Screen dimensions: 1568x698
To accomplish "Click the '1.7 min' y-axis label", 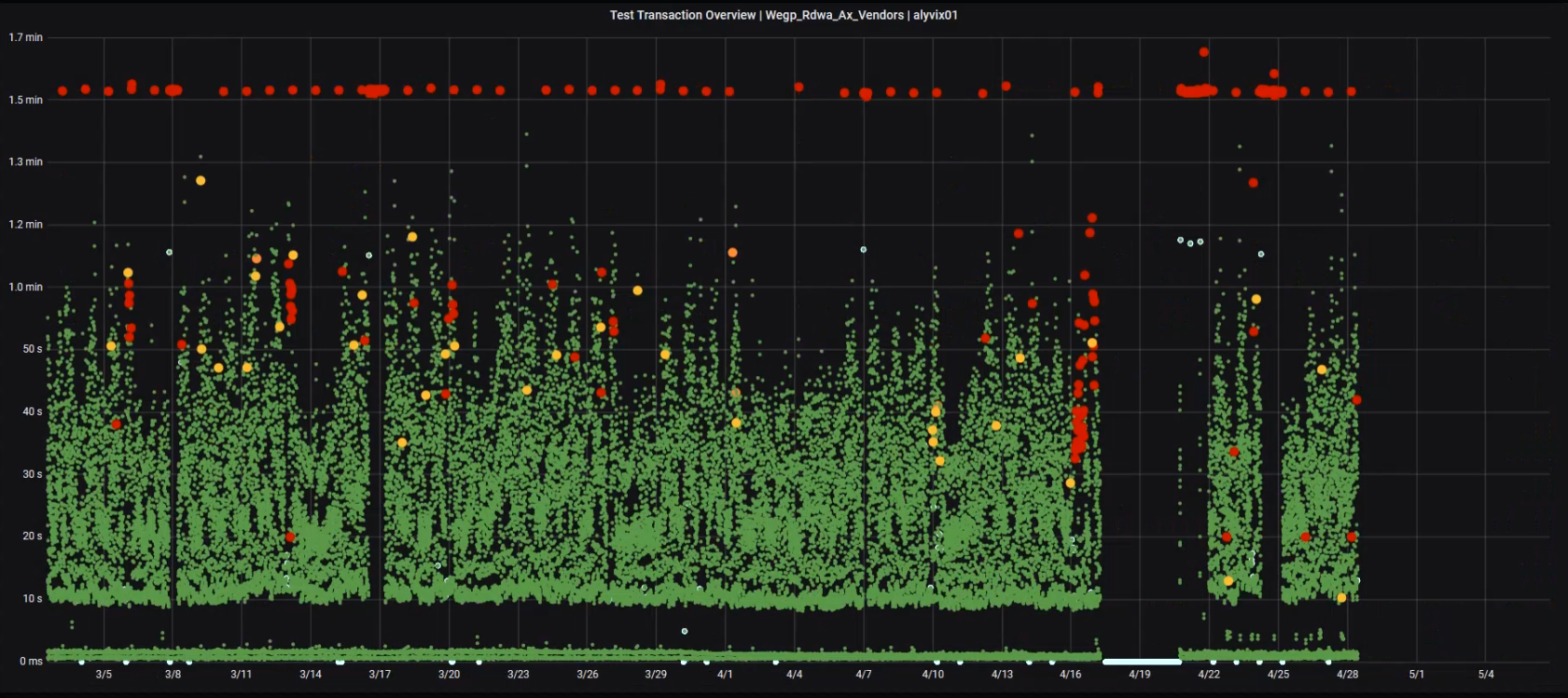I will (x=26, y=37).
